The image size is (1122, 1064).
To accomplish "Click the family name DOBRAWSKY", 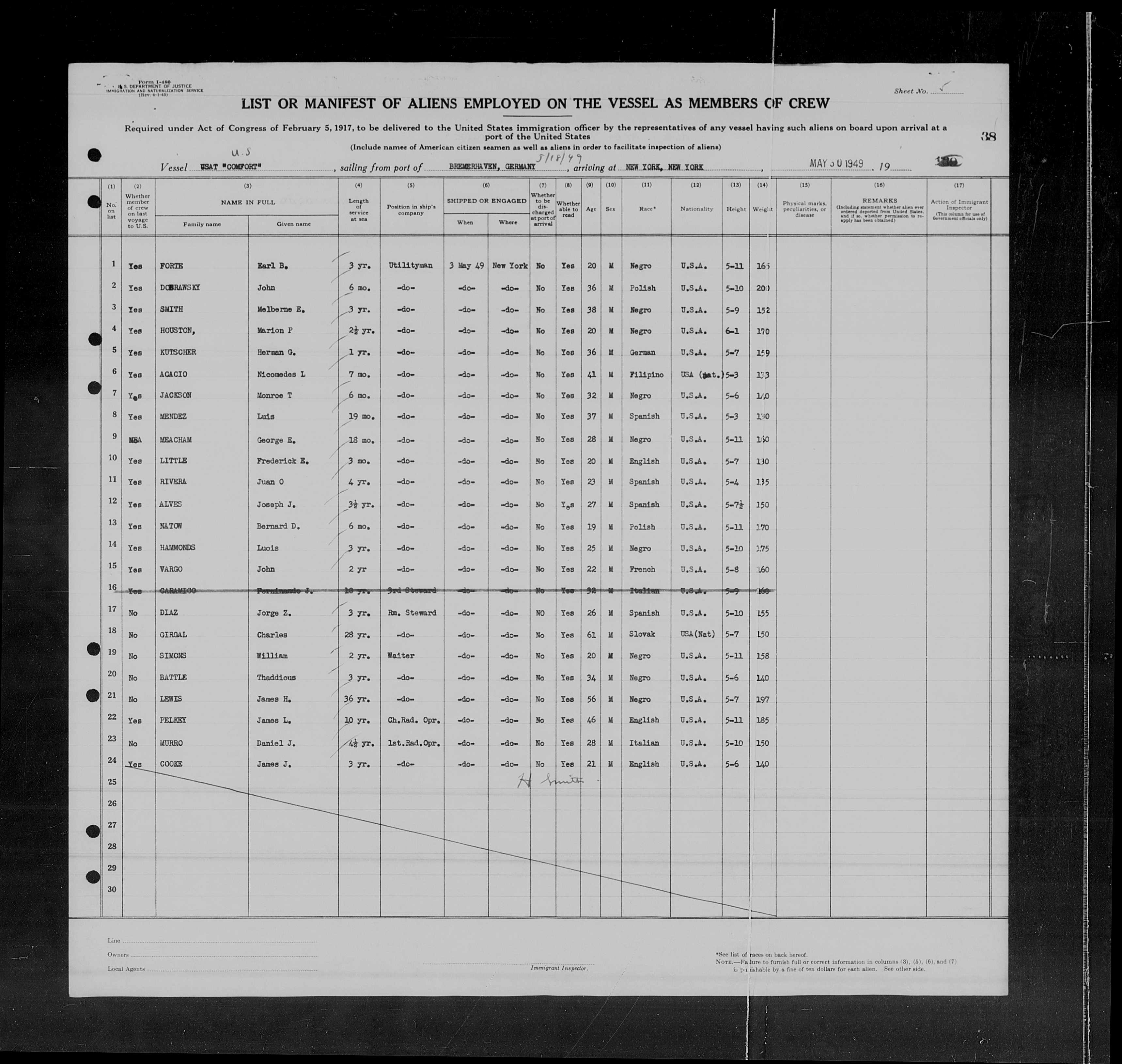I will click(x=180, y=288).
